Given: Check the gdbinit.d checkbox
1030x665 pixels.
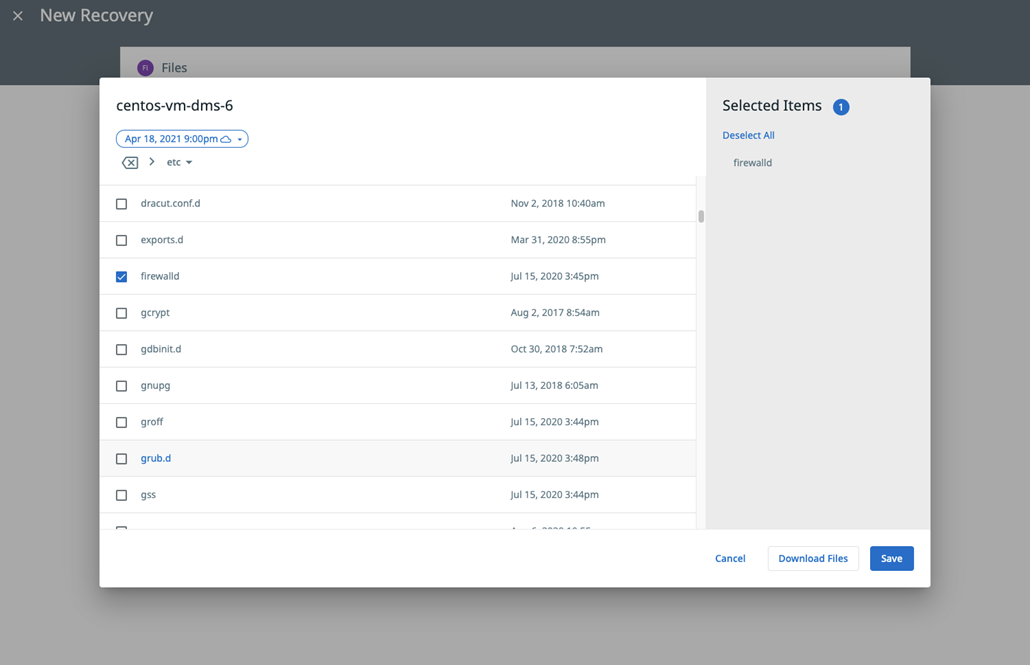Looking at the screenshot, I should pyautogui.click(x=122, y=350).
